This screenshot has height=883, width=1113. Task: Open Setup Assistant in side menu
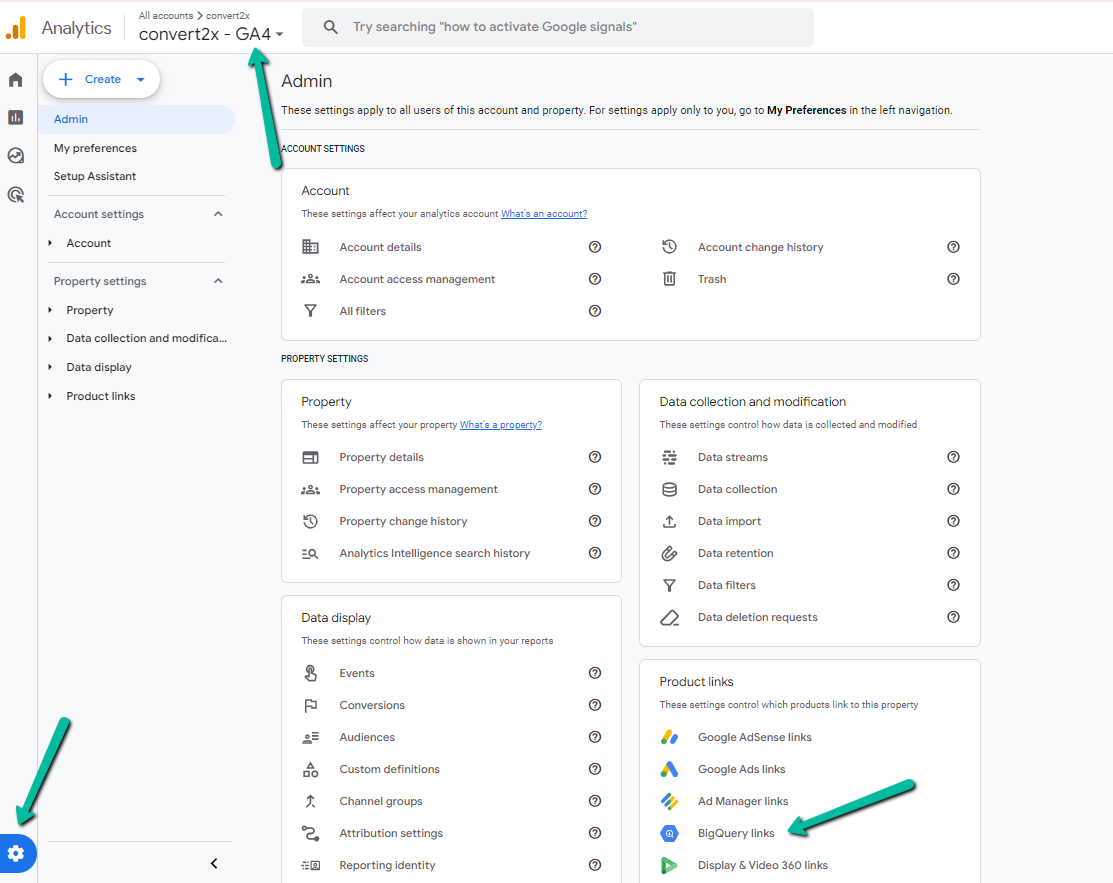[94, 176]
